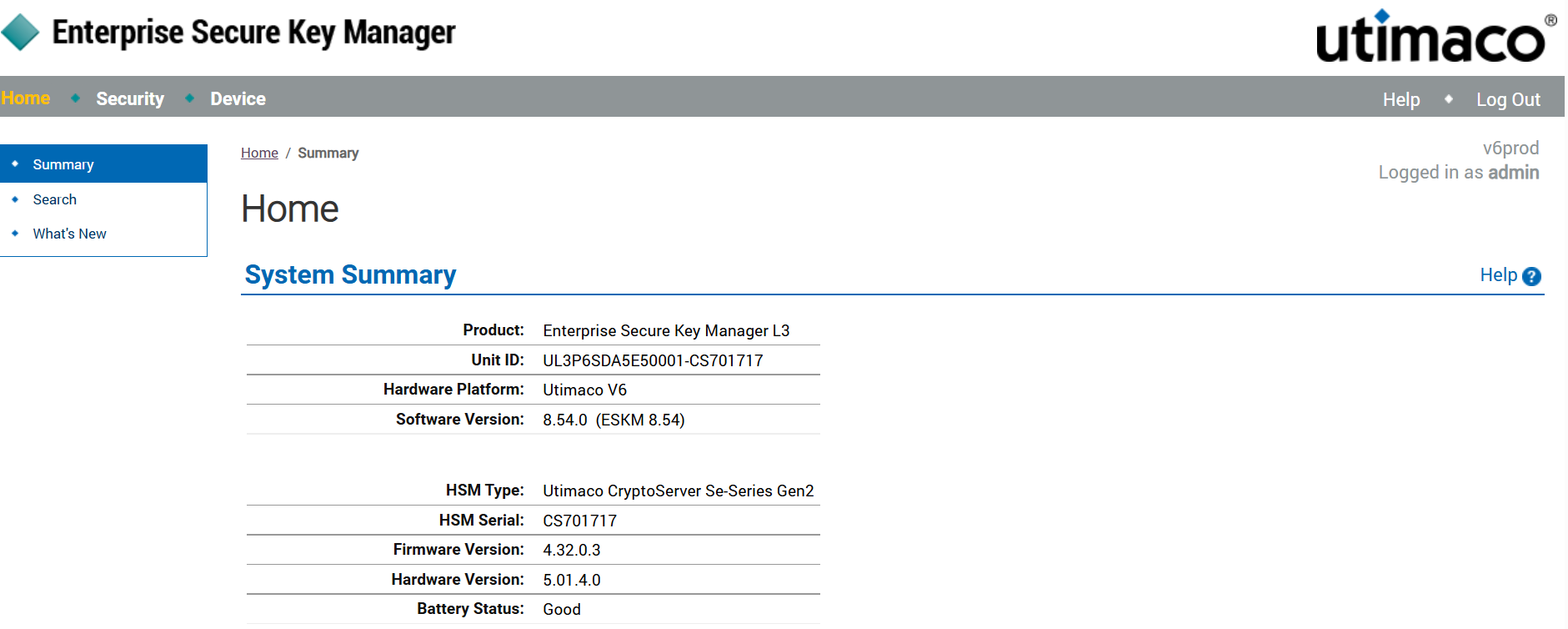The width and height of the screenshot is (1568, 629).
Task: Click Unit ID value UL3P6SDA5E50001-CS701717
Action: click(653, 360)
